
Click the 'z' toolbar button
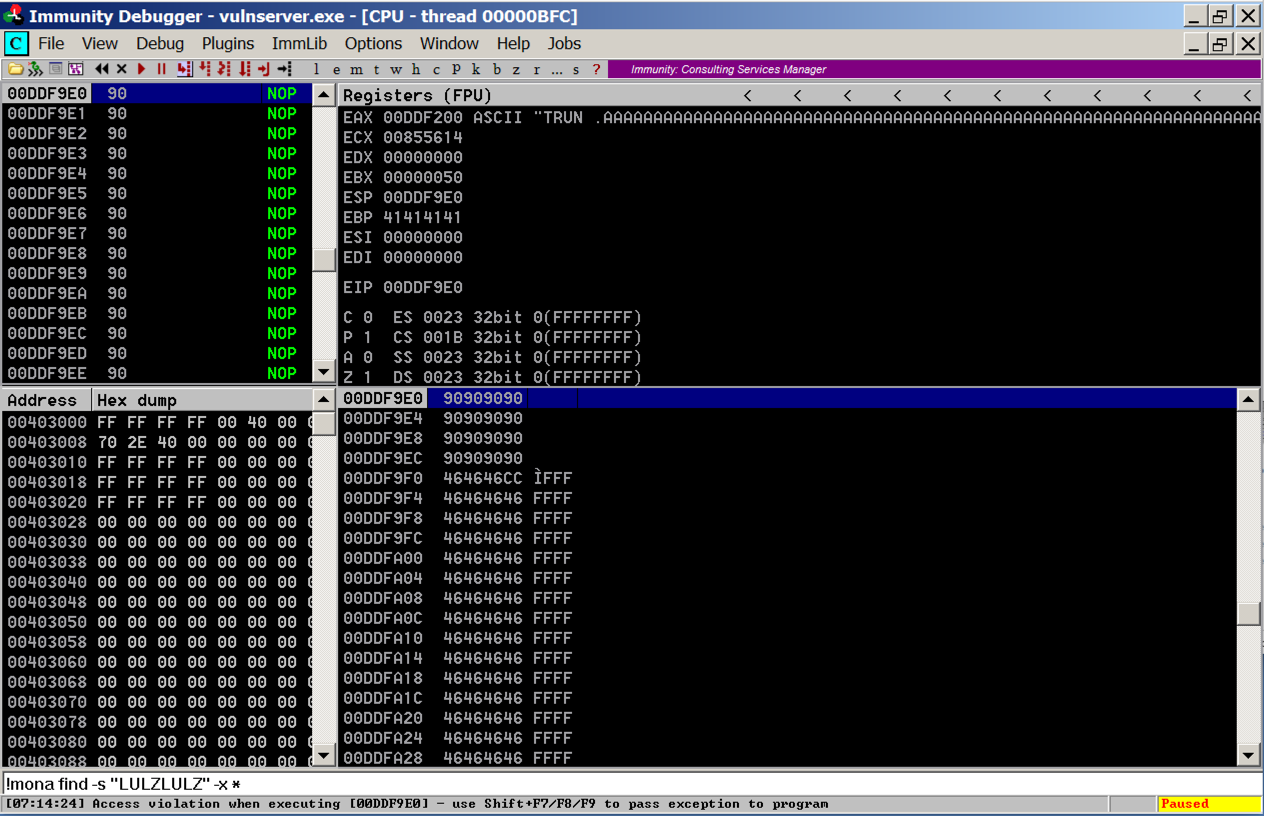516,69
